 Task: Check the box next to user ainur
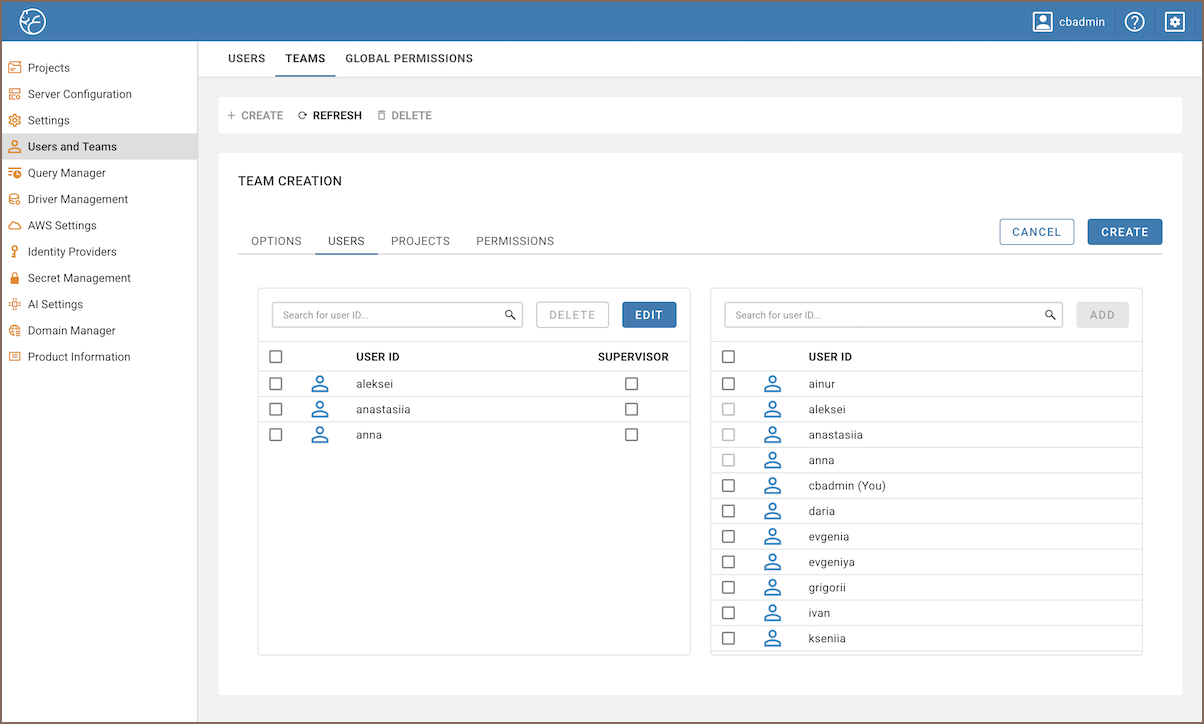point(728,384)
